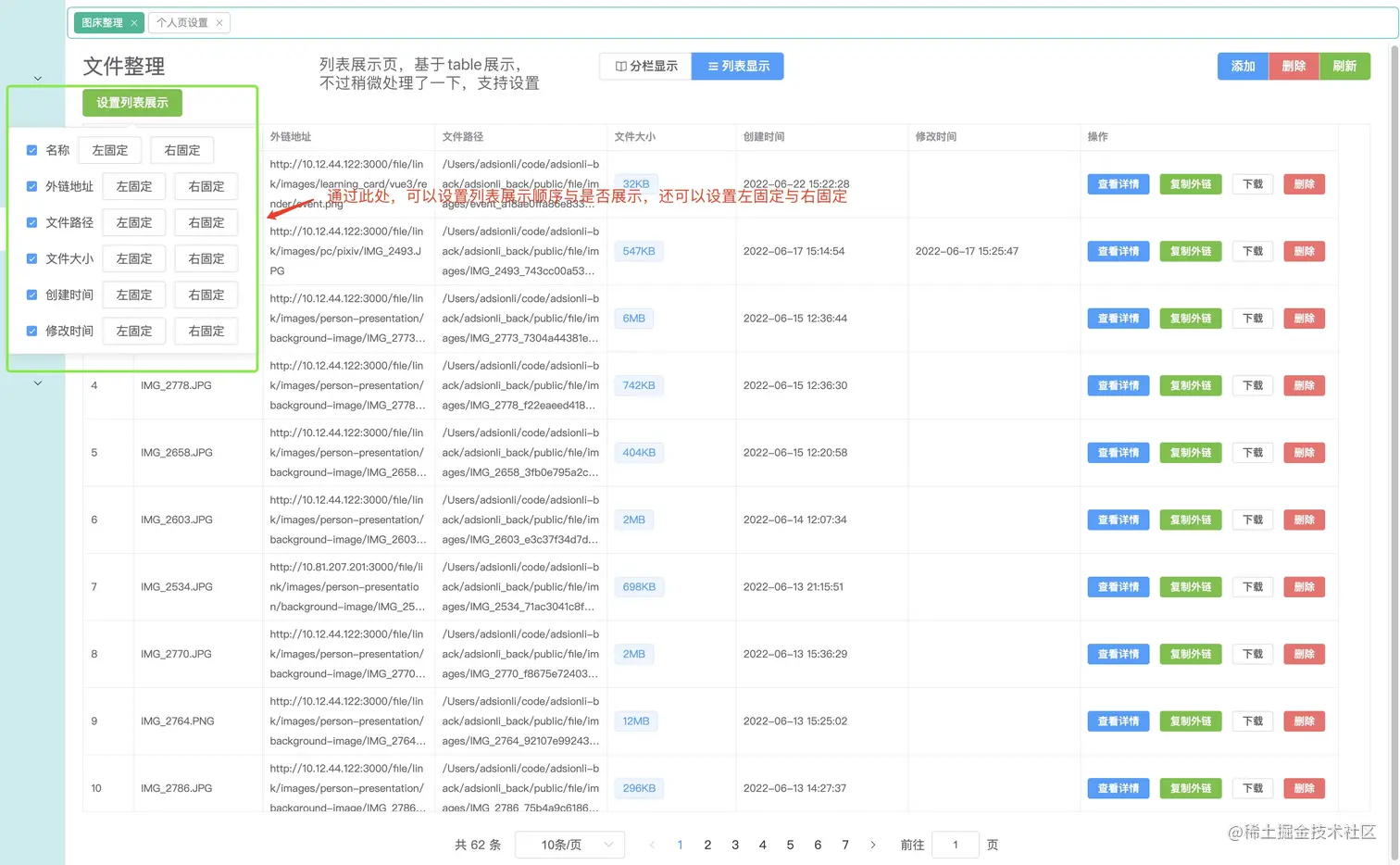Uncheck the 名称 column checkbox
Viewport: 1400px width, 865px height.
[x=32, y=150]
